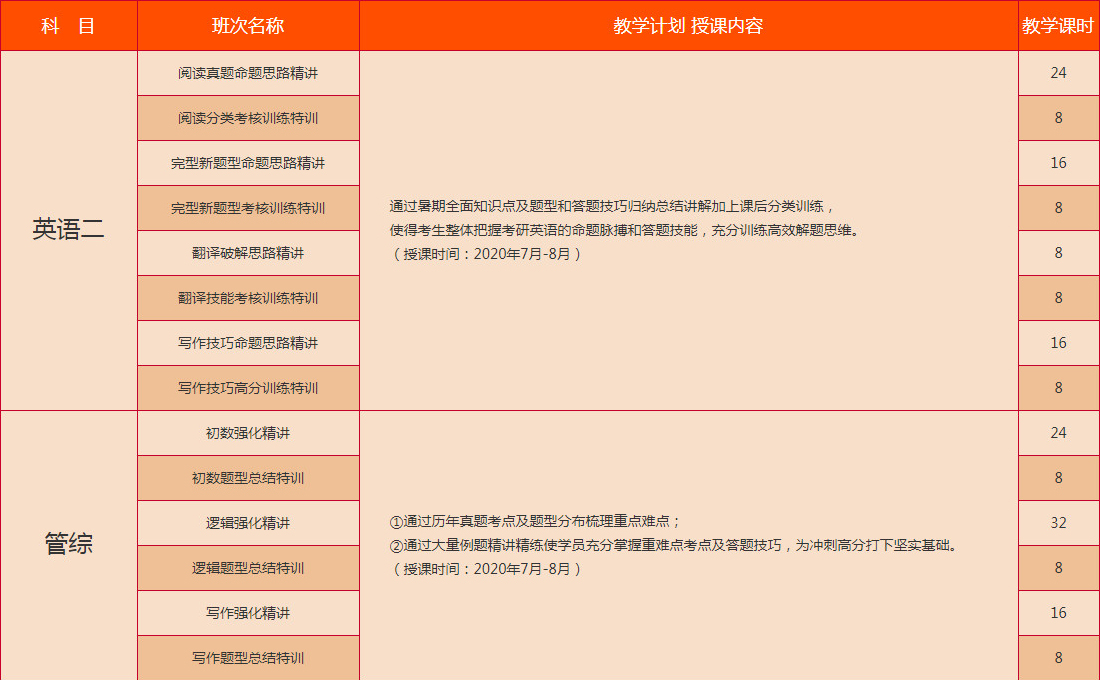Click the 8 hours for 翻译破解思路精讲
This screenshot has height=680, width=1100.
point(1059,253)
